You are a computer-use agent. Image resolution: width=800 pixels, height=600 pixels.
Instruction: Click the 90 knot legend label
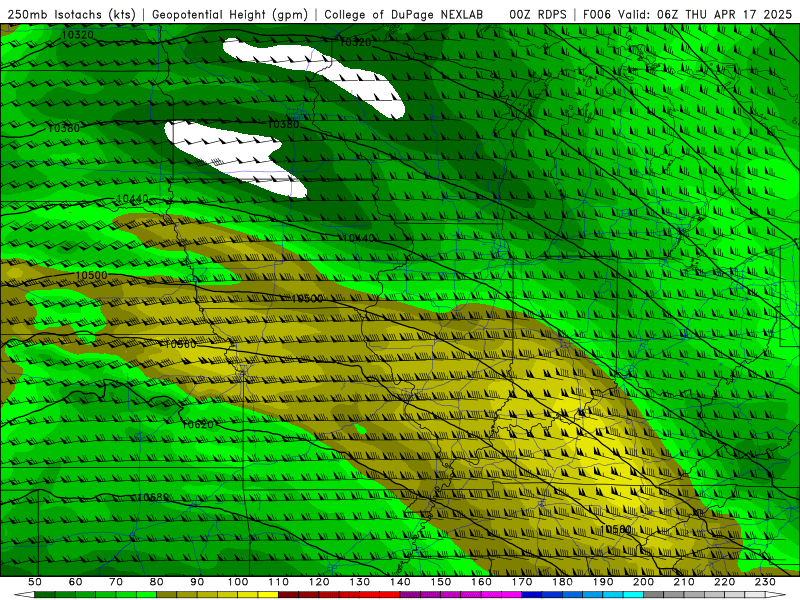pos(197,582)
